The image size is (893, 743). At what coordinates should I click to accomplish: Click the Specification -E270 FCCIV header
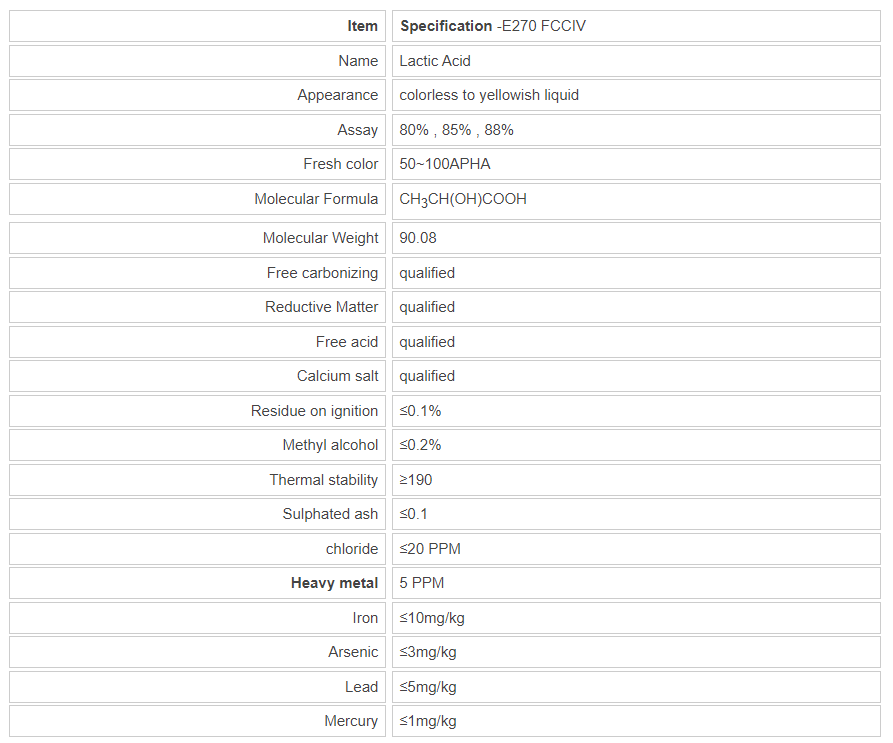pos(493,26)
